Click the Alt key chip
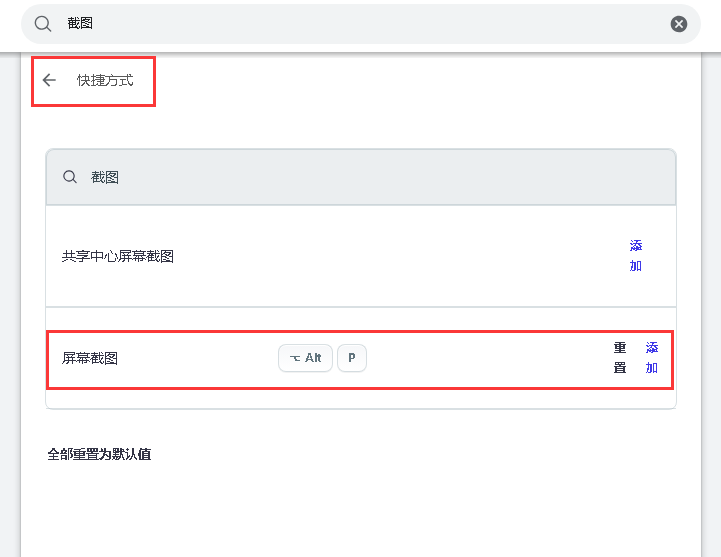The height and width of the screenshot is (557, 721). pos(305,358)
